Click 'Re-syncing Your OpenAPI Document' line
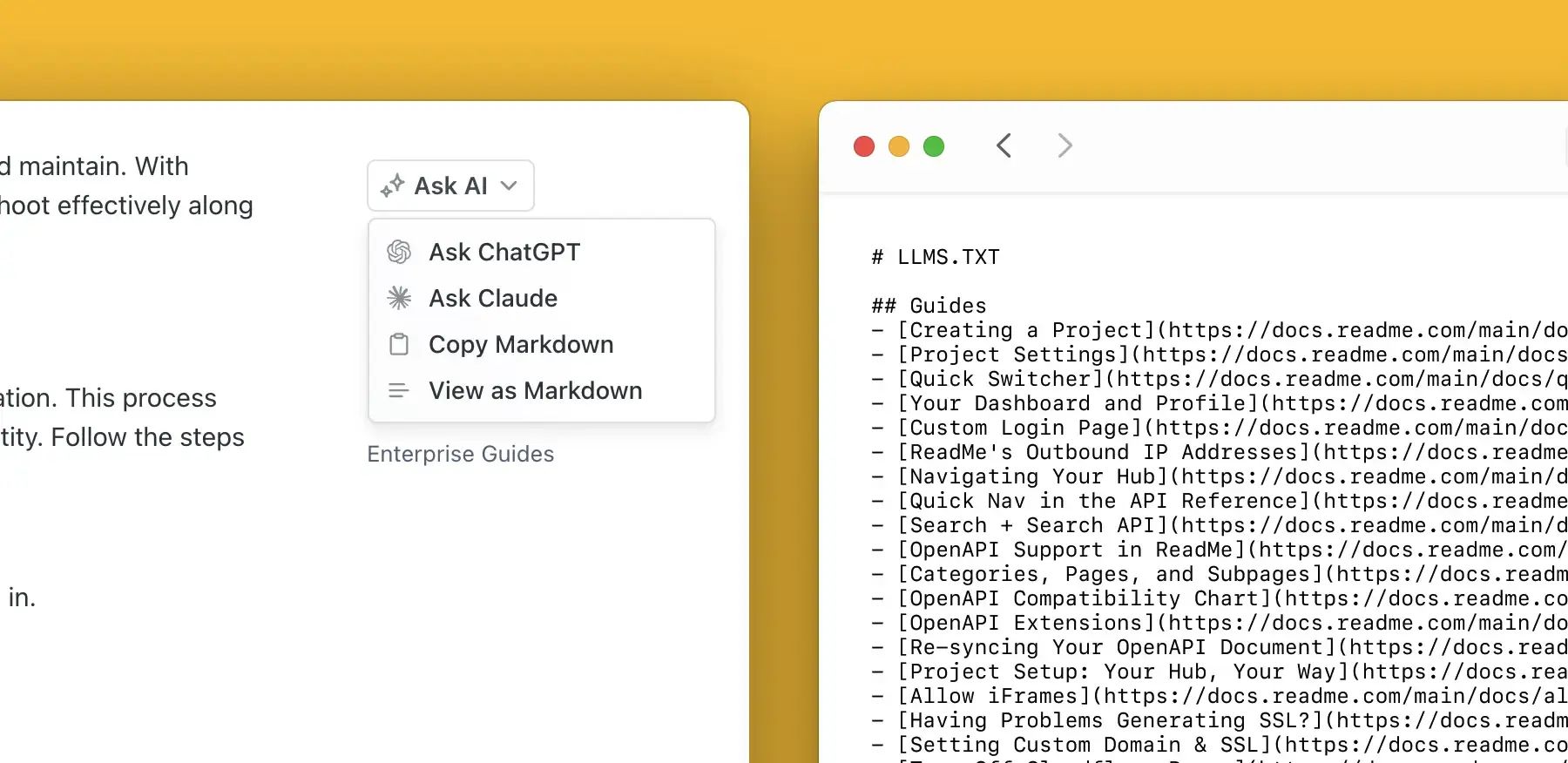 1220,647
